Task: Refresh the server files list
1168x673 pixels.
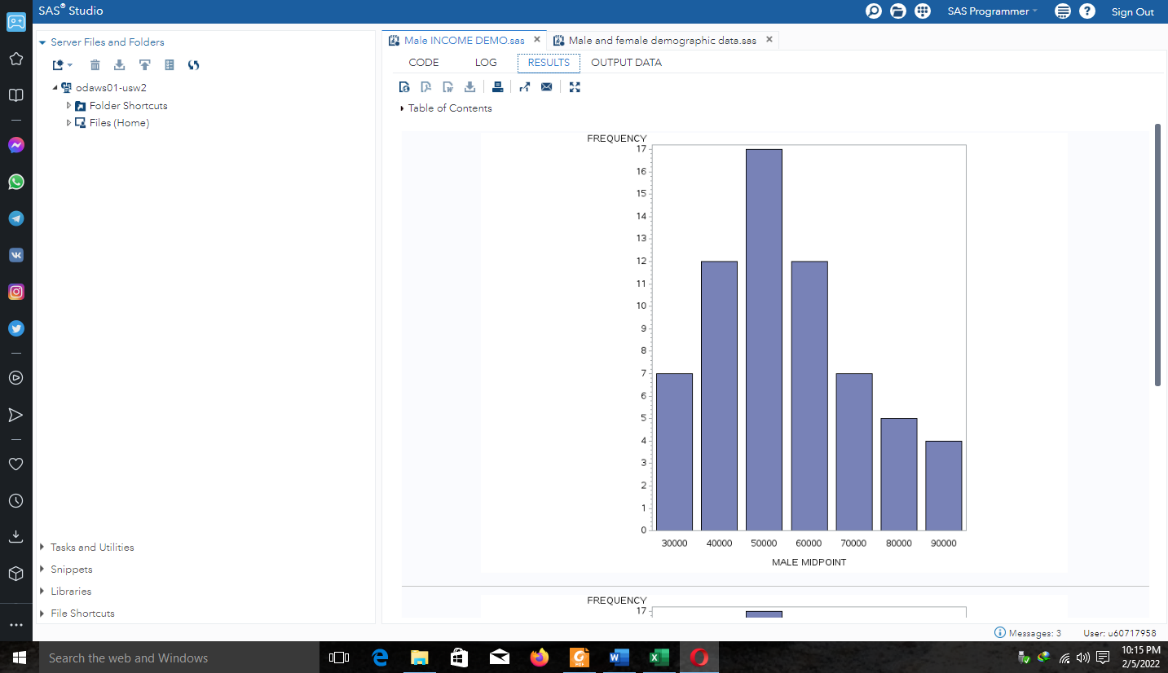Action: point(194,64)
